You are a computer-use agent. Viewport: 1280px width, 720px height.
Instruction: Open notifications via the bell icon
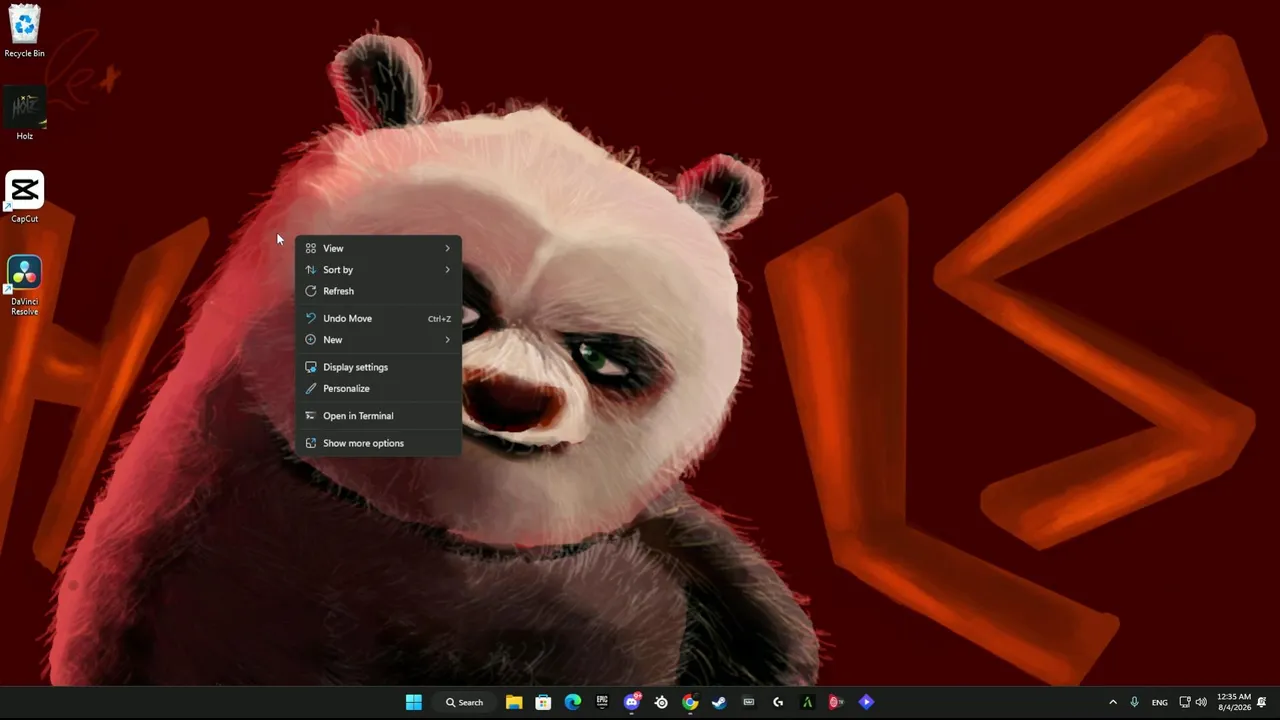click(1262, 702)
